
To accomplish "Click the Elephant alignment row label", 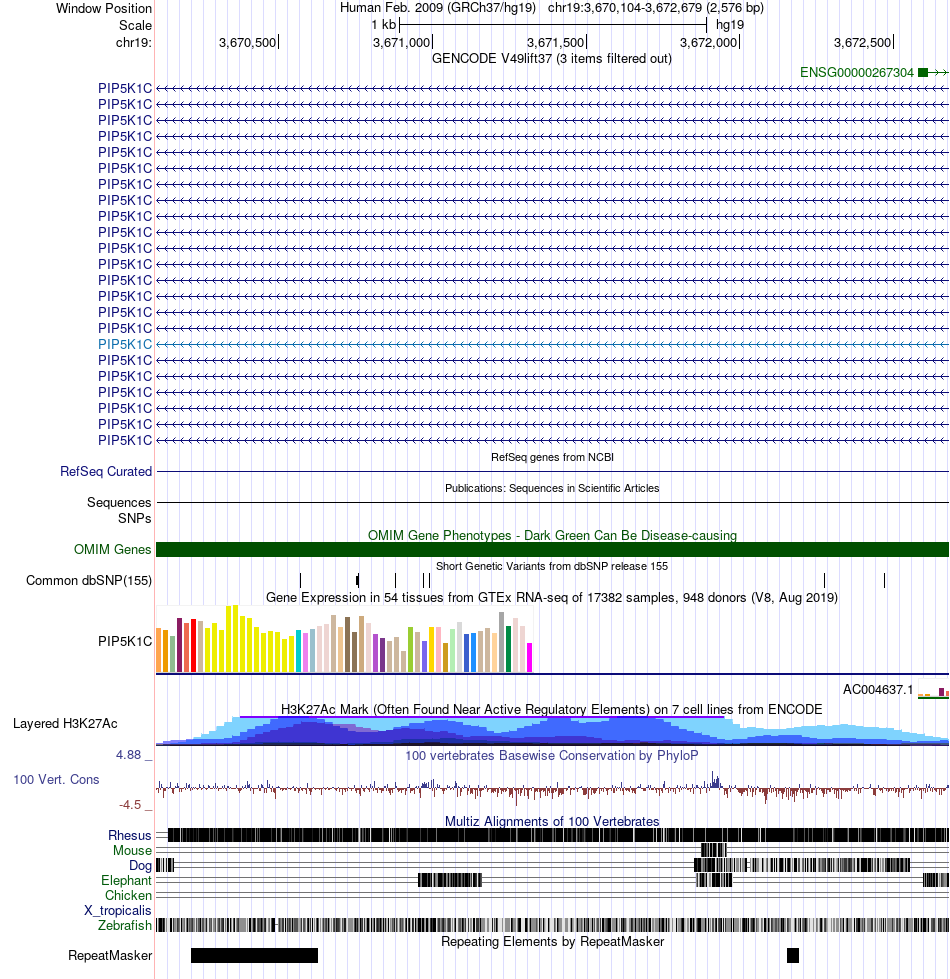I will pos(126,880).
